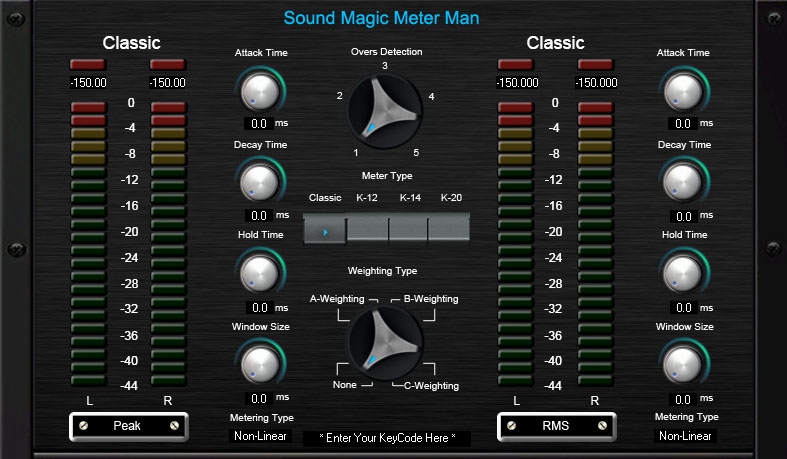Click the left panel Window Size knob
The image size is (787, 459).
260,365
